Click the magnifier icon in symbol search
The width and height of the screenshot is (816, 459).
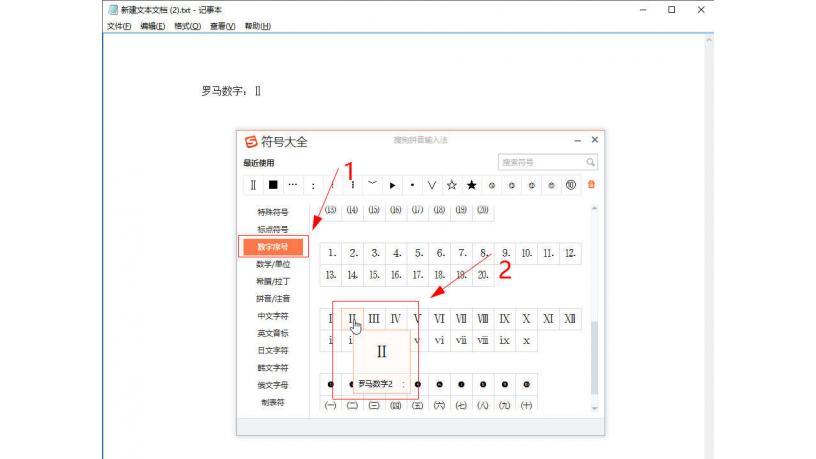(x=590, y=162)
